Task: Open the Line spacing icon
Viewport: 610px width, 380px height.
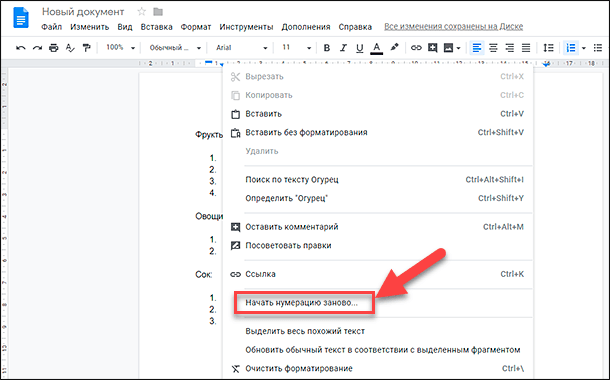Action: pyautogui.click(x=548, y=48)
